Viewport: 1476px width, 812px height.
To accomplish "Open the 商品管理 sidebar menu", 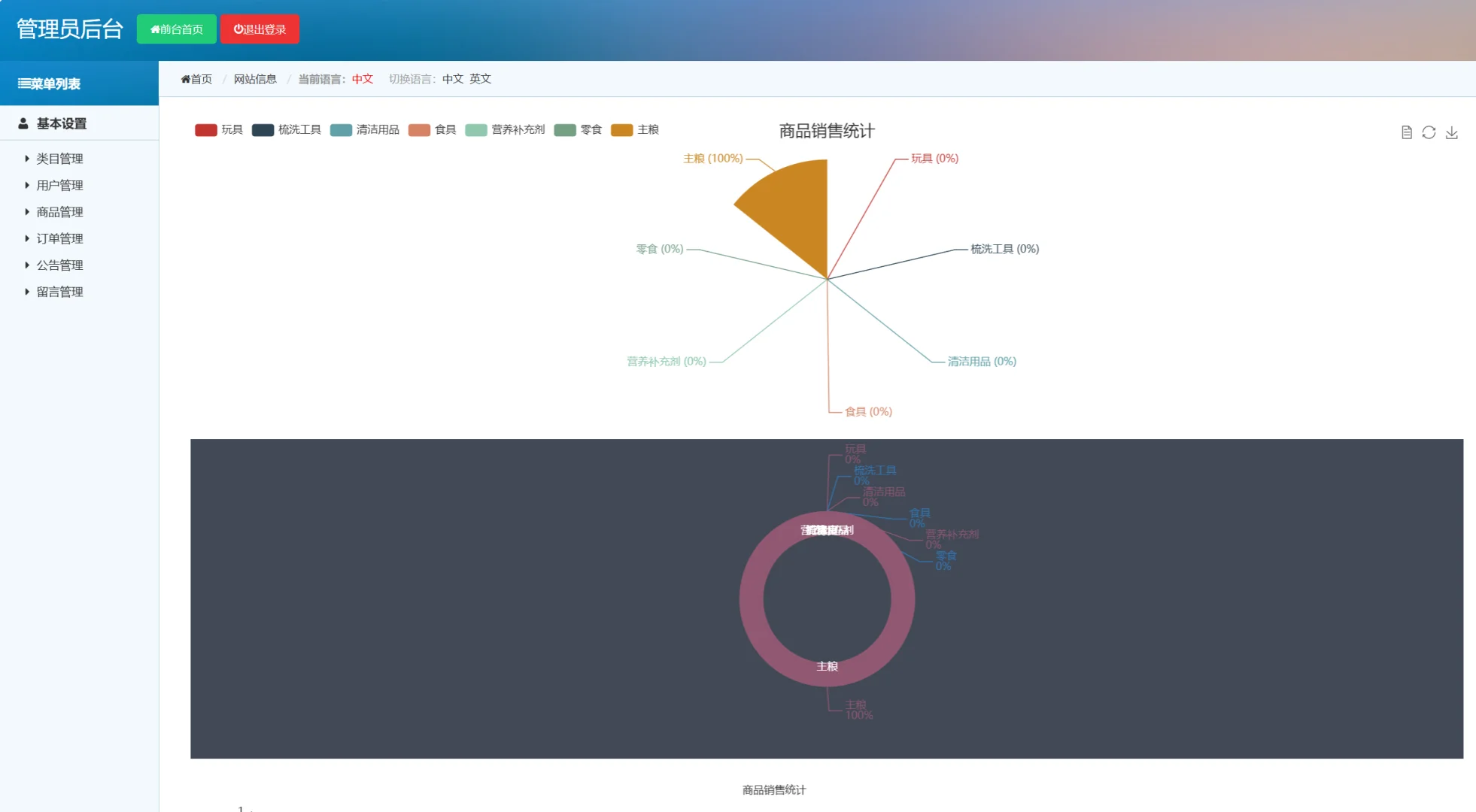I will pos(59,212).
